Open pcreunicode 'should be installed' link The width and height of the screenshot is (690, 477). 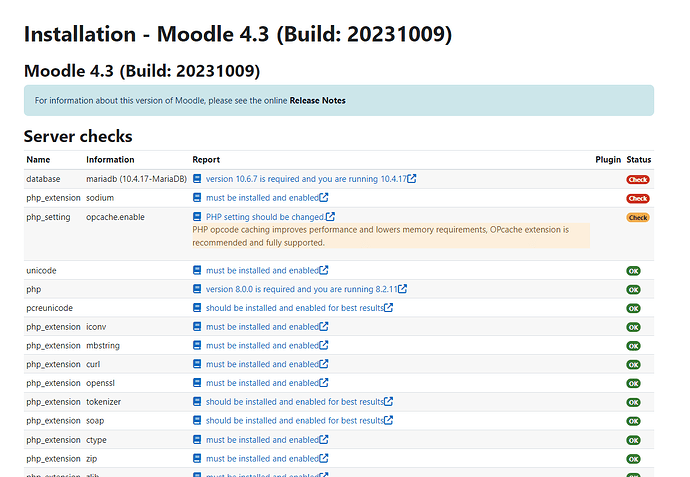(x=295, y=308)
